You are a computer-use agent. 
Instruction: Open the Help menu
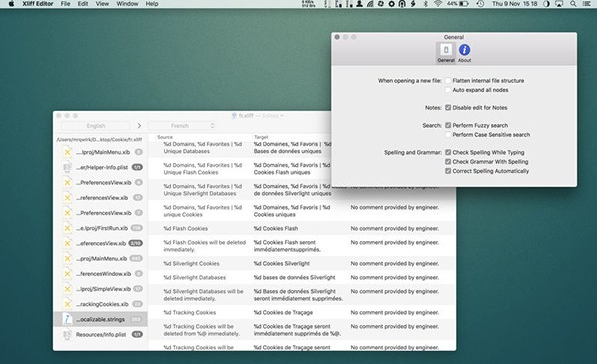[x=152, y=4]
